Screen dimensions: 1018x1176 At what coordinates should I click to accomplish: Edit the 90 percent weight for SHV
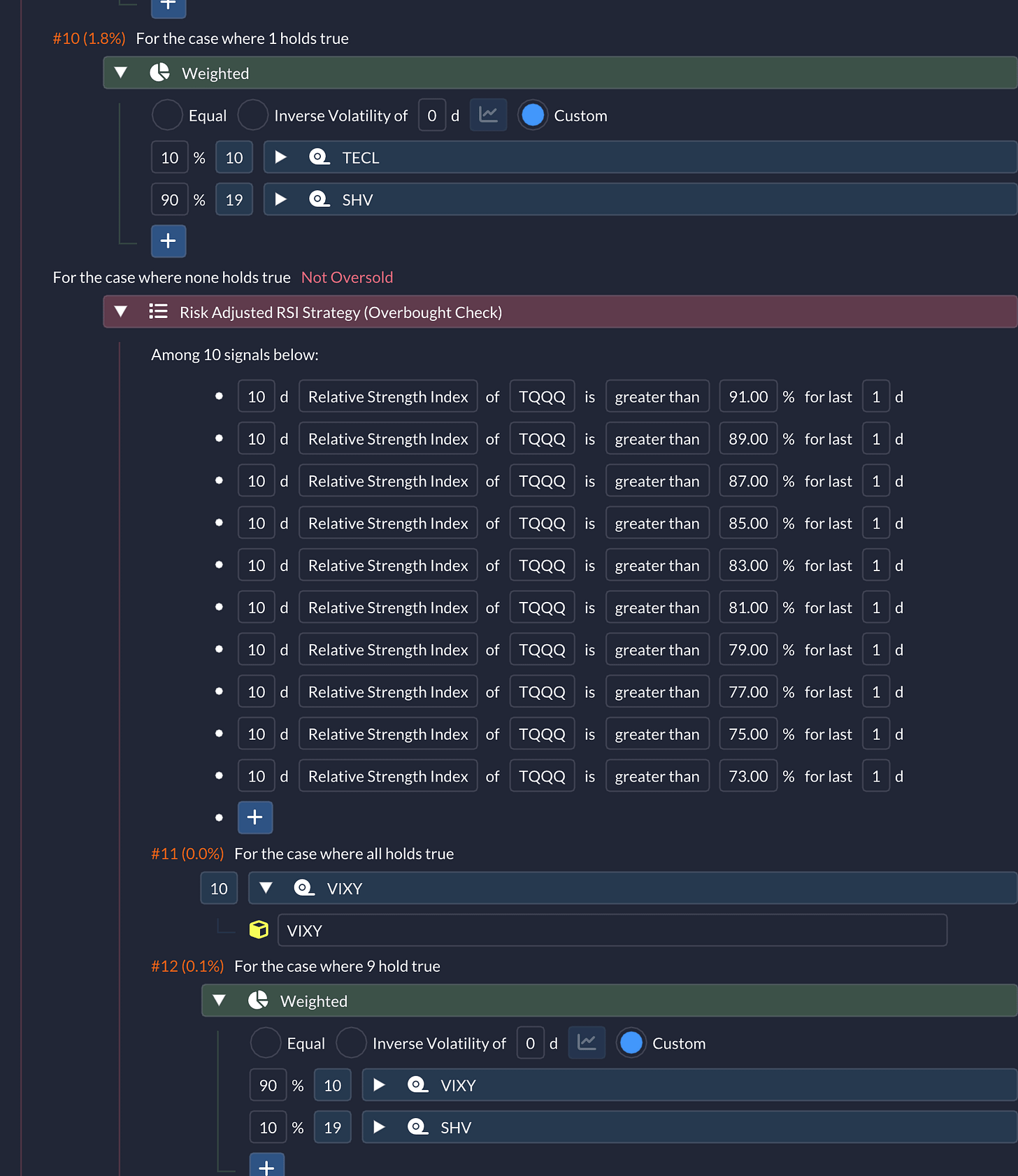170,199
